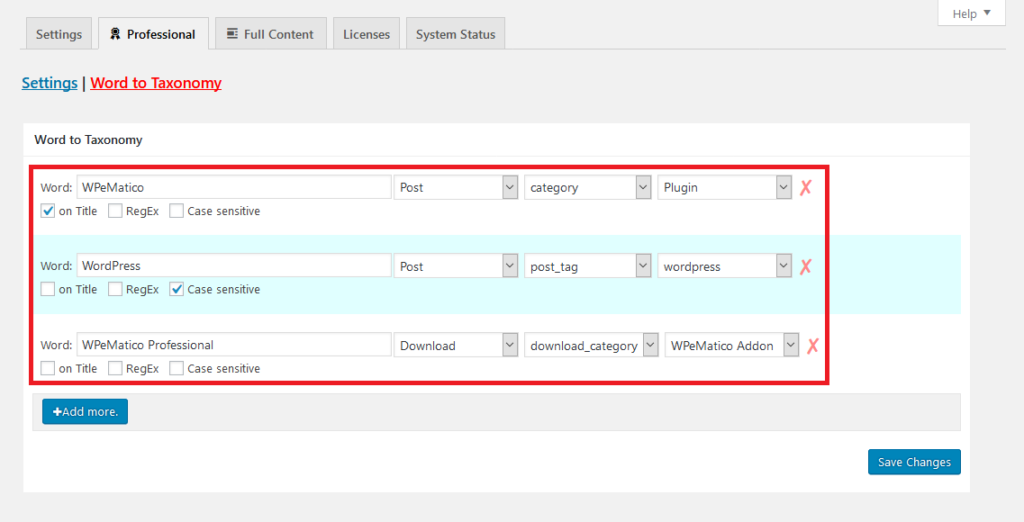Click the '+Add more.' button
The width and height of the screenshot is (1024, 522).
(85, 412)
